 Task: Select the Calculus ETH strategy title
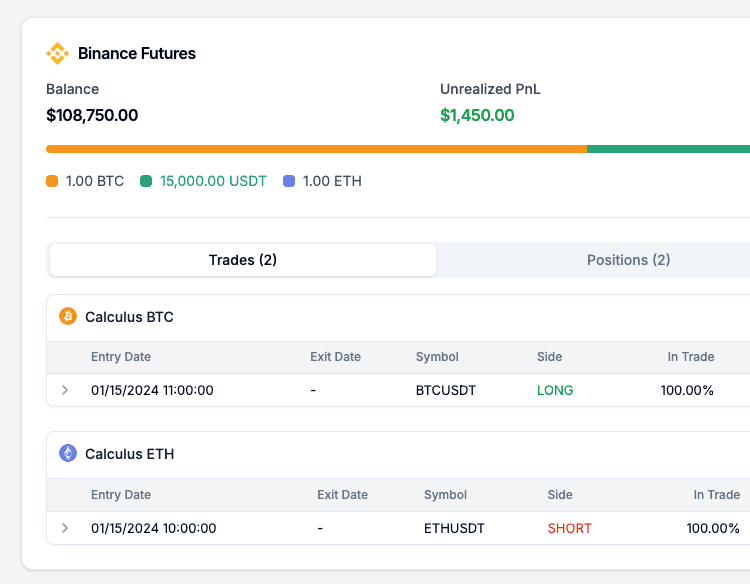click(129, 454)
